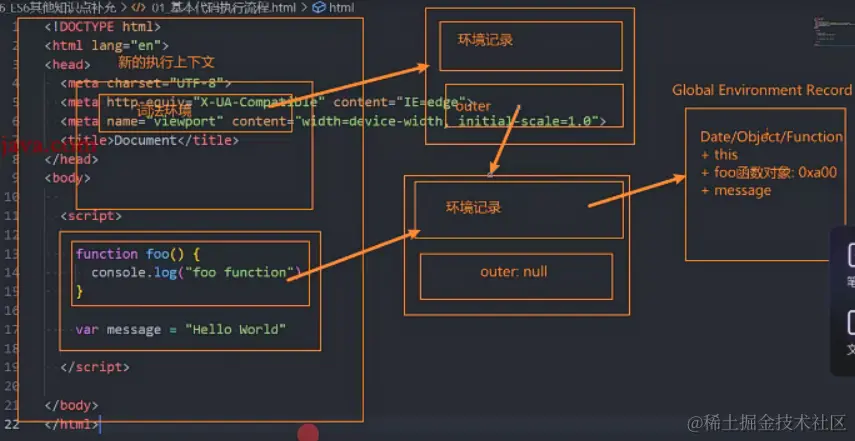Screen dimensions: 855x441
Task: Click line number 21 in gutter
Action: (11, 406)
